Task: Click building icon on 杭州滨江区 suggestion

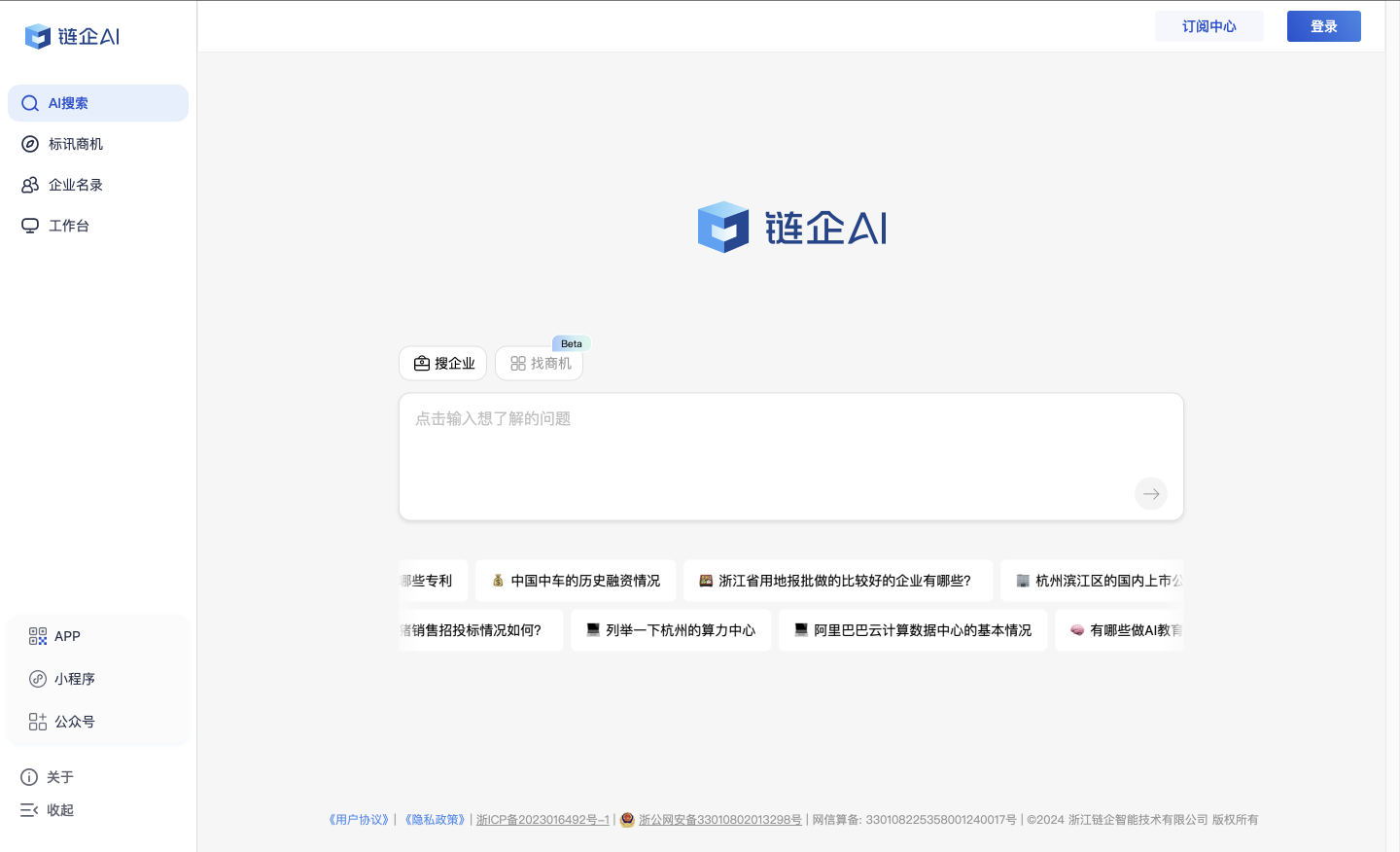Action: [1023, 581]
